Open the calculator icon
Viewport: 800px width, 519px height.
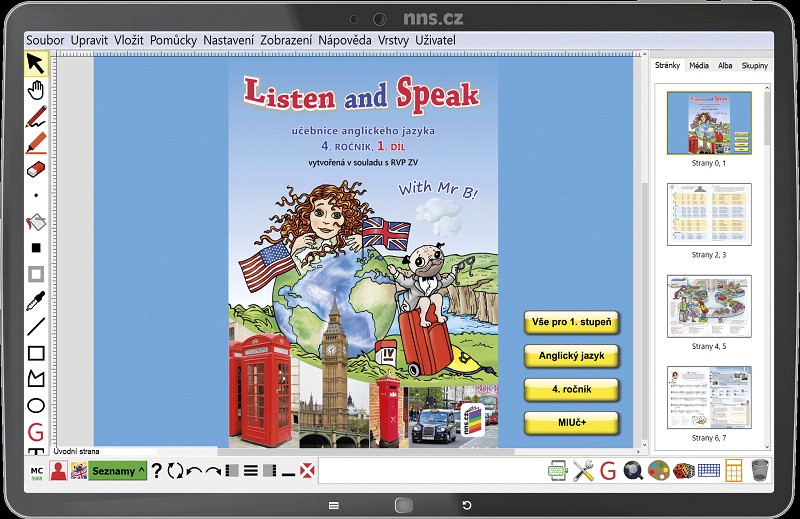[x=733, y=471]
